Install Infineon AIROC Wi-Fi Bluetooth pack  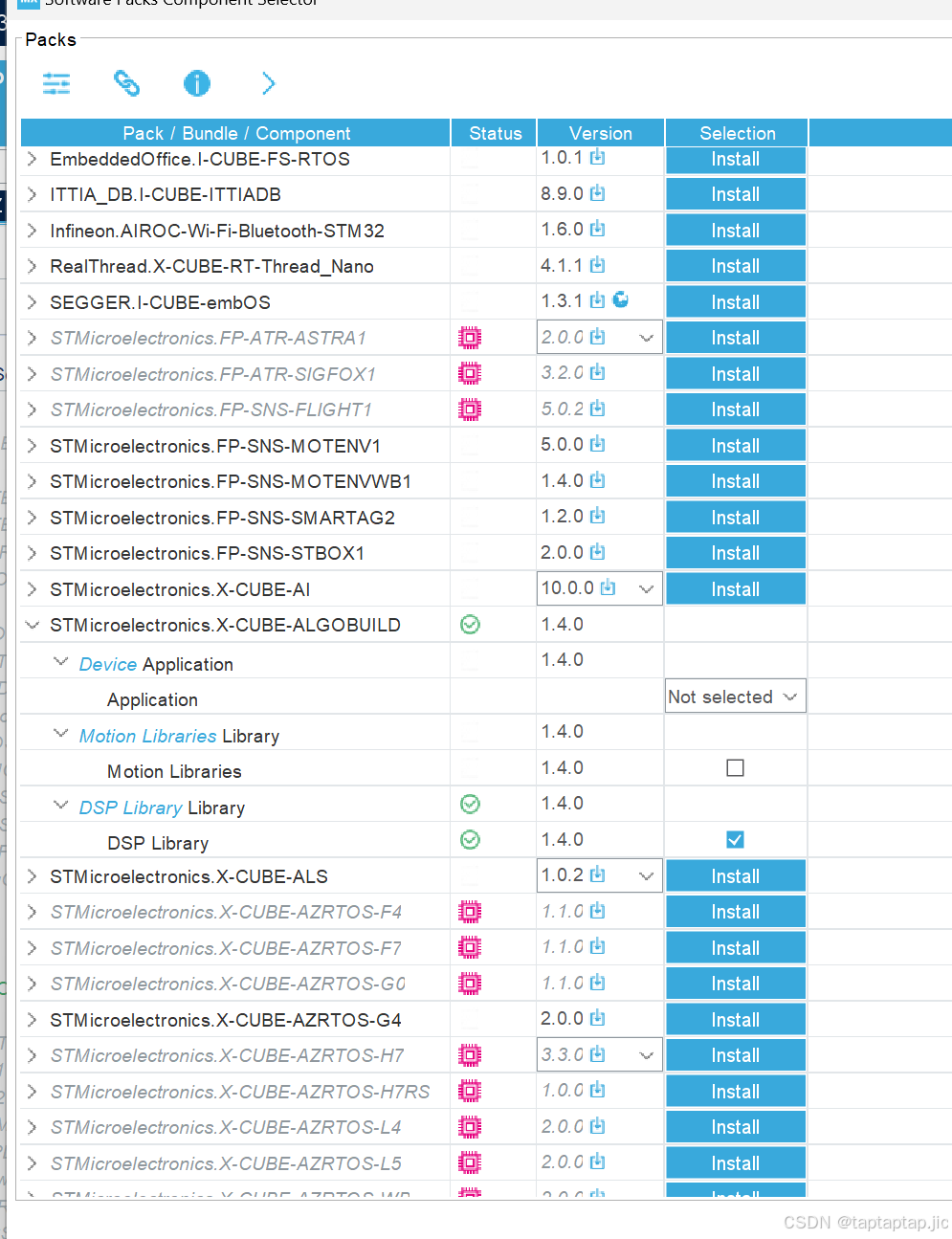(x=736, y=231)
